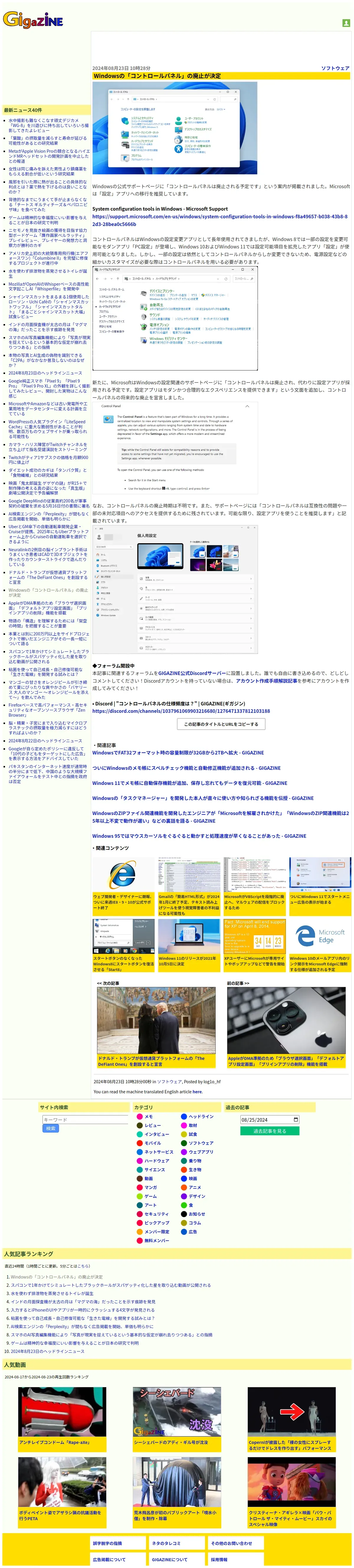Focus the キーワード search field

[x=85, y=1119]
